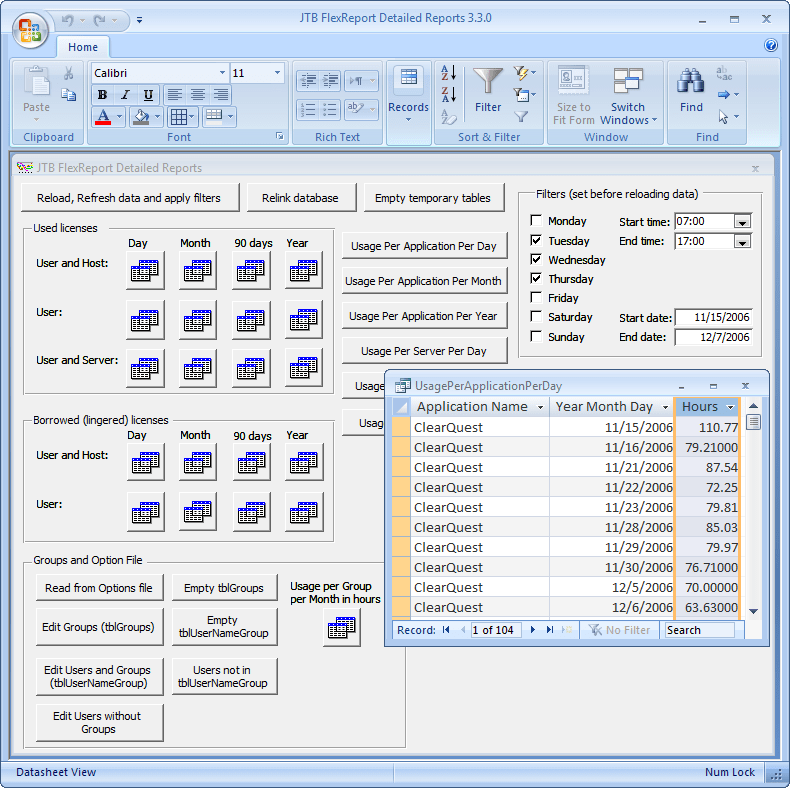Image resolution: width=790 pixels, height=788 pixels.
Task: Open the Font Color red swatch
Action: pos(103,117)
